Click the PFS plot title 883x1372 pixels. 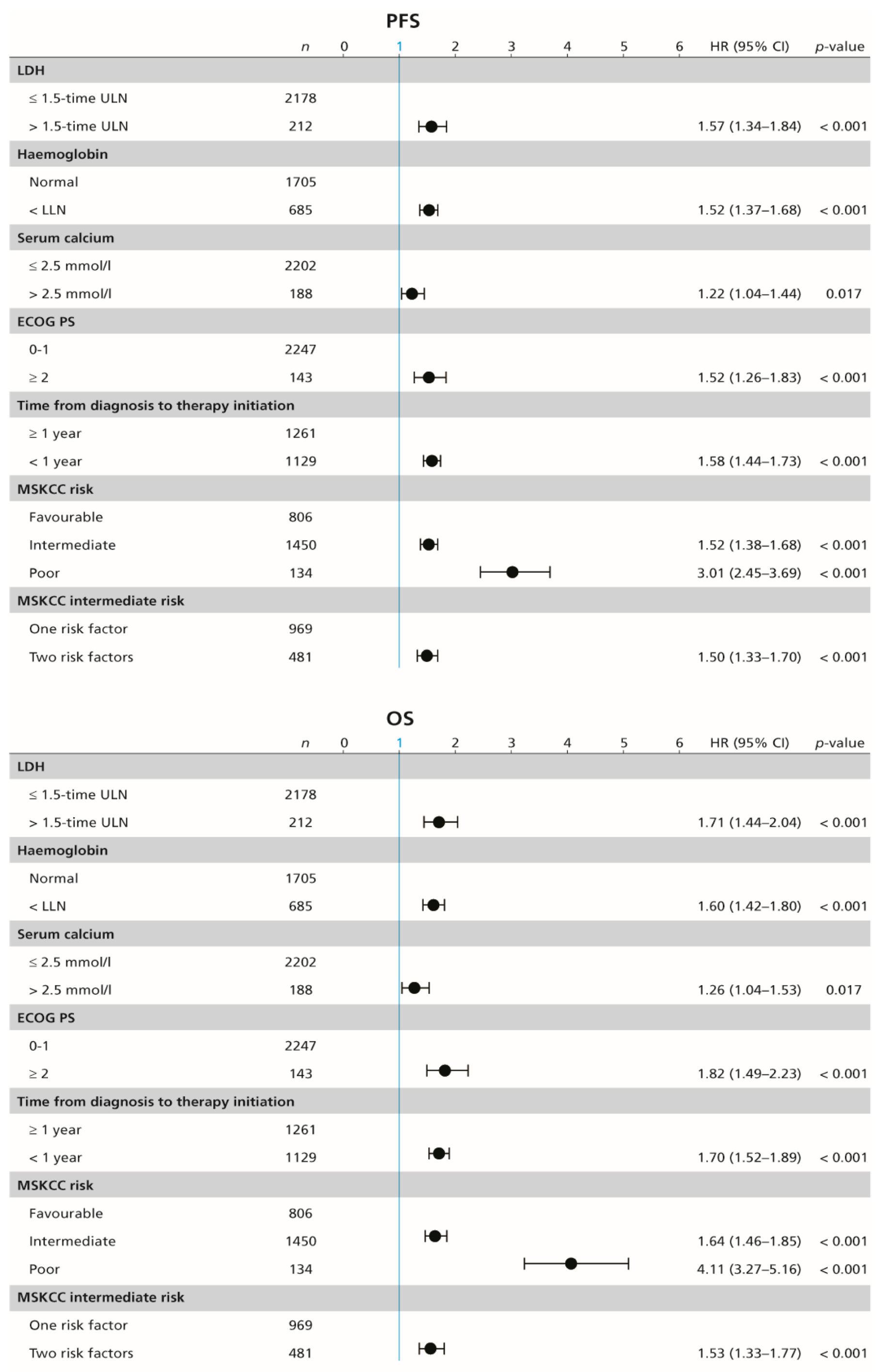click(403, 21)
